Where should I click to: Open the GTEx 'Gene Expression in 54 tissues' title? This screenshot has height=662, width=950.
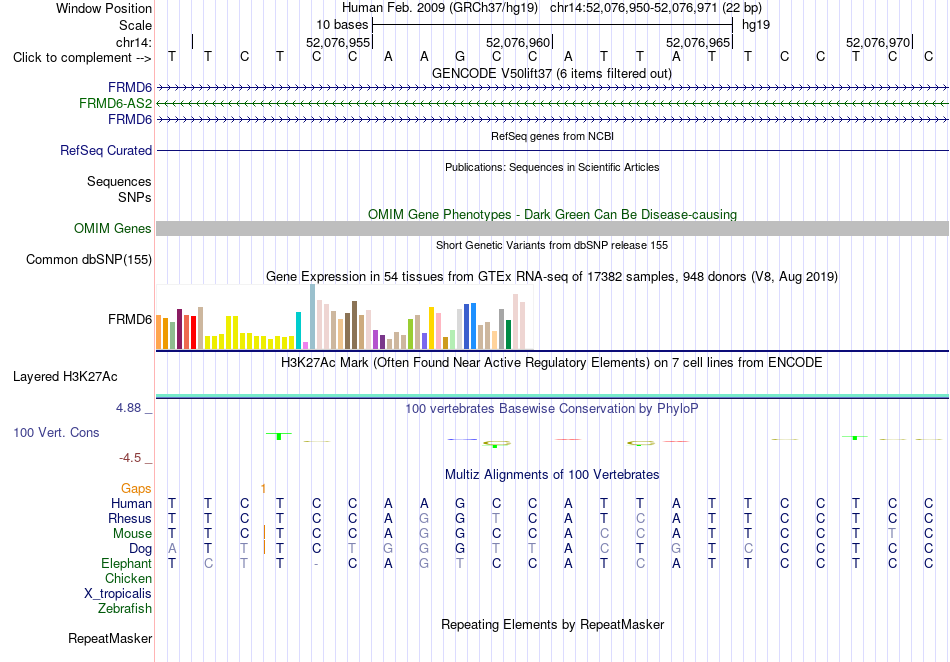pyautogui.click(x=552, y=277)
